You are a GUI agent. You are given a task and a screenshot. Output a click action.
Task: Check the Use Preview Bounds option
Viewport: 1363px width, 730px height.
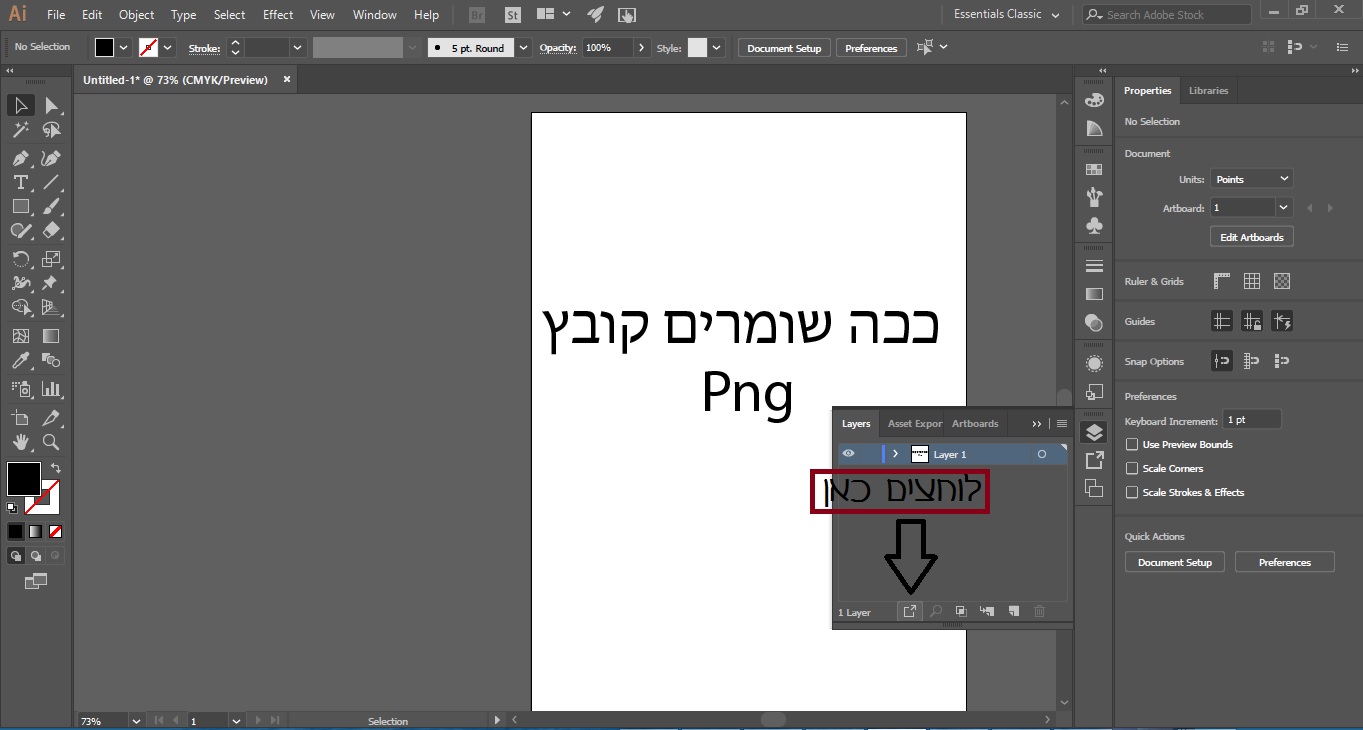coord(1131,444)
